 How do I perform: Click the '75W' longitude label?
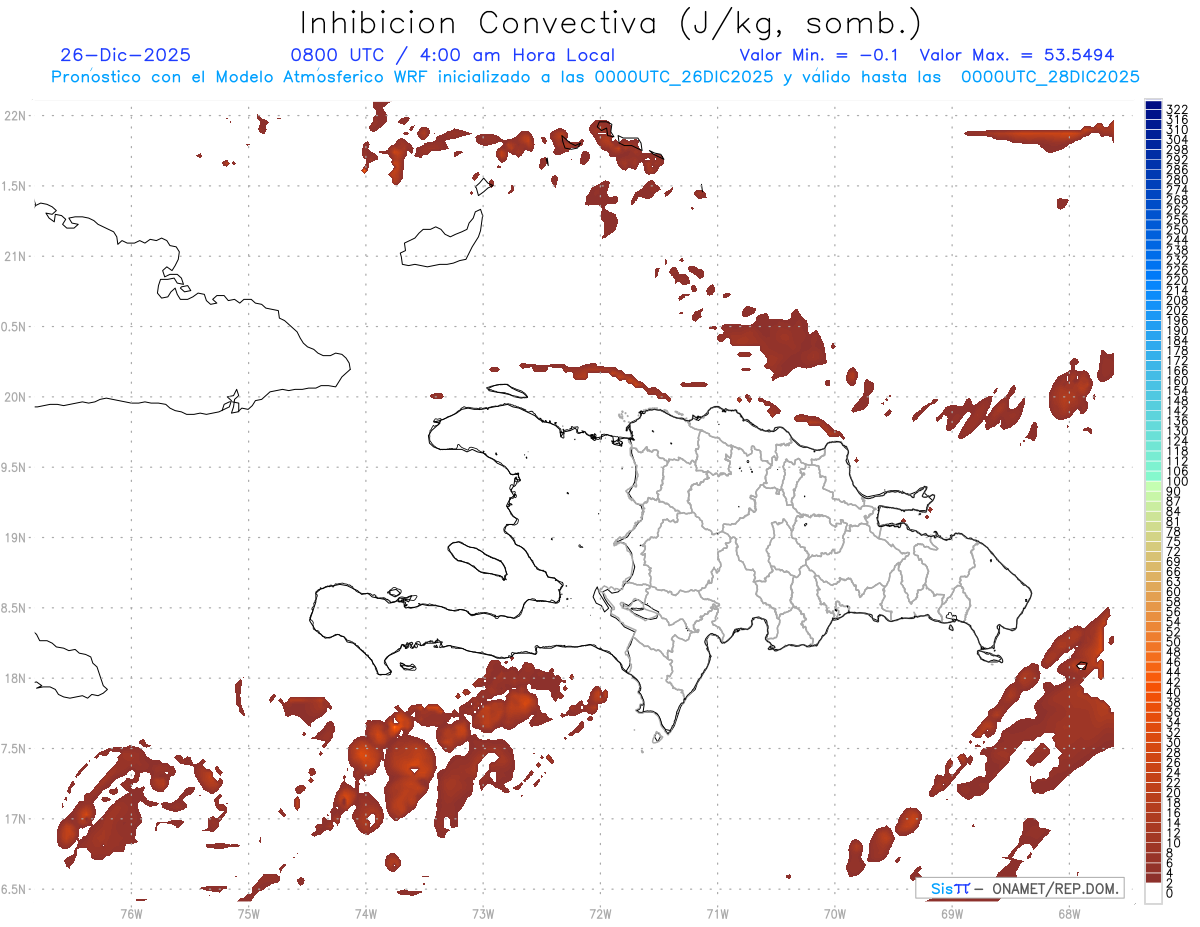[248, 913]
